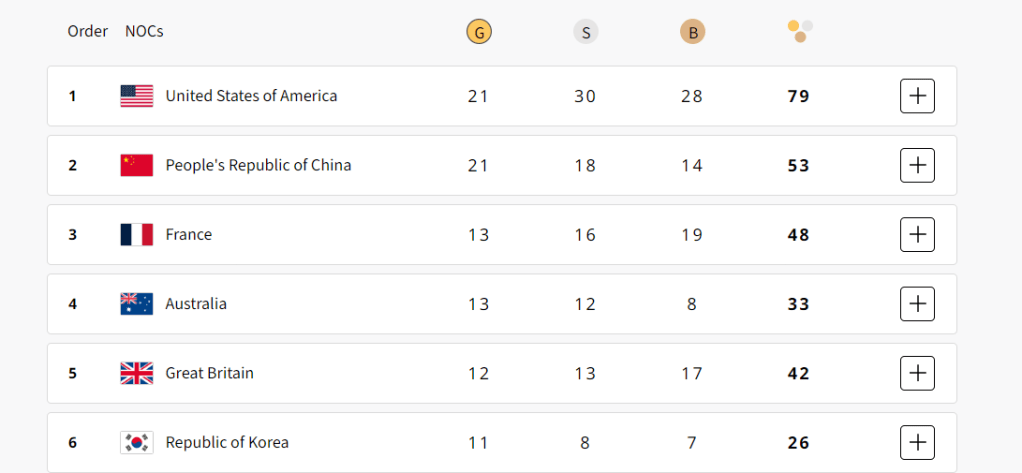Expand the France medal breakdown

[x=917, y=235]
